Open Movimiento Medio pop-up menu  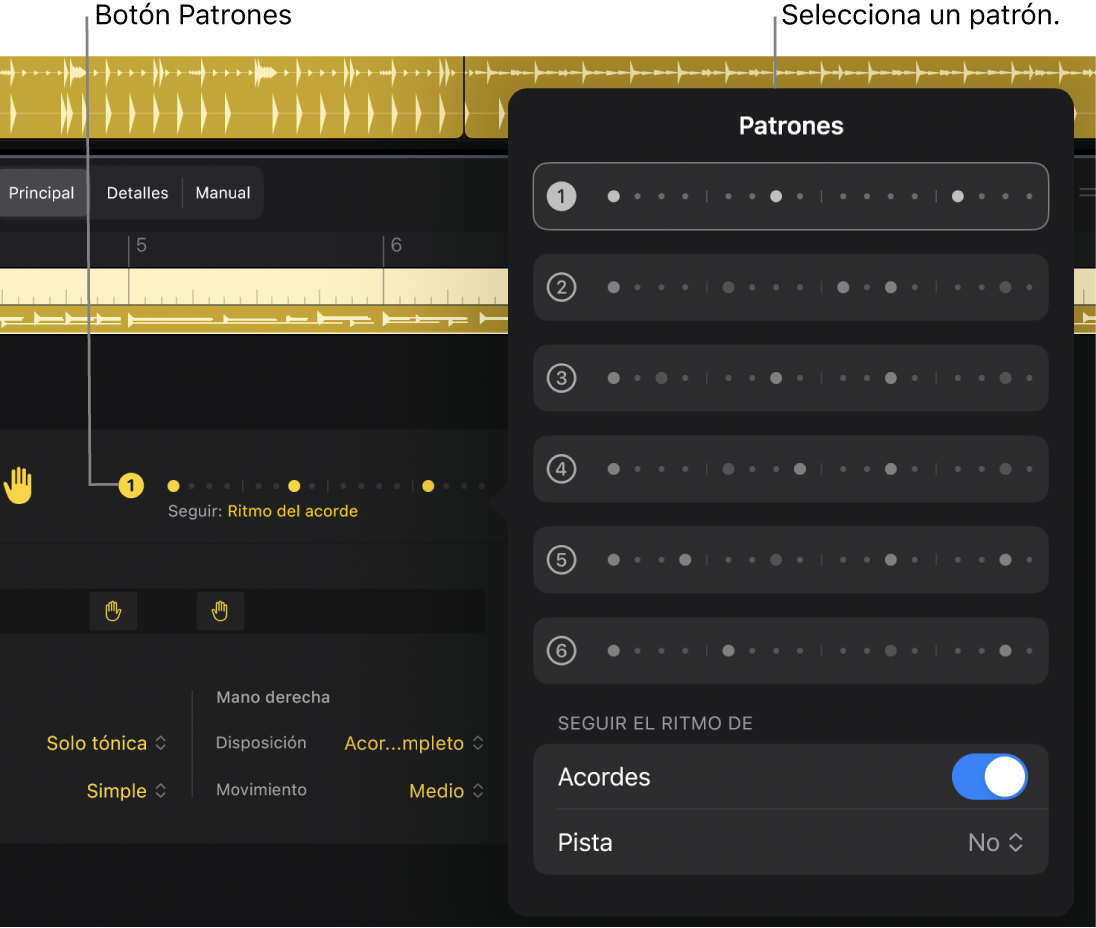pos(446,790)
